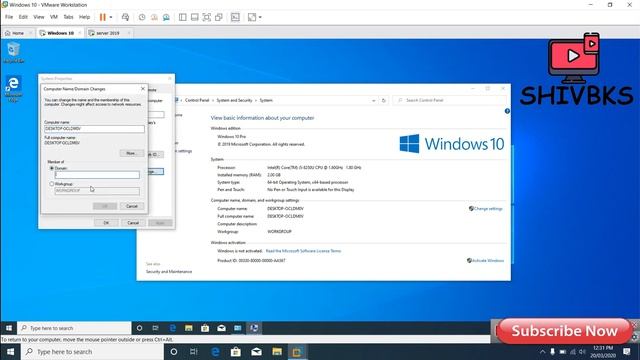This screenshot has width=640, height=360.
Task: Click the guest Cortana circle icon
Action: 139,328
